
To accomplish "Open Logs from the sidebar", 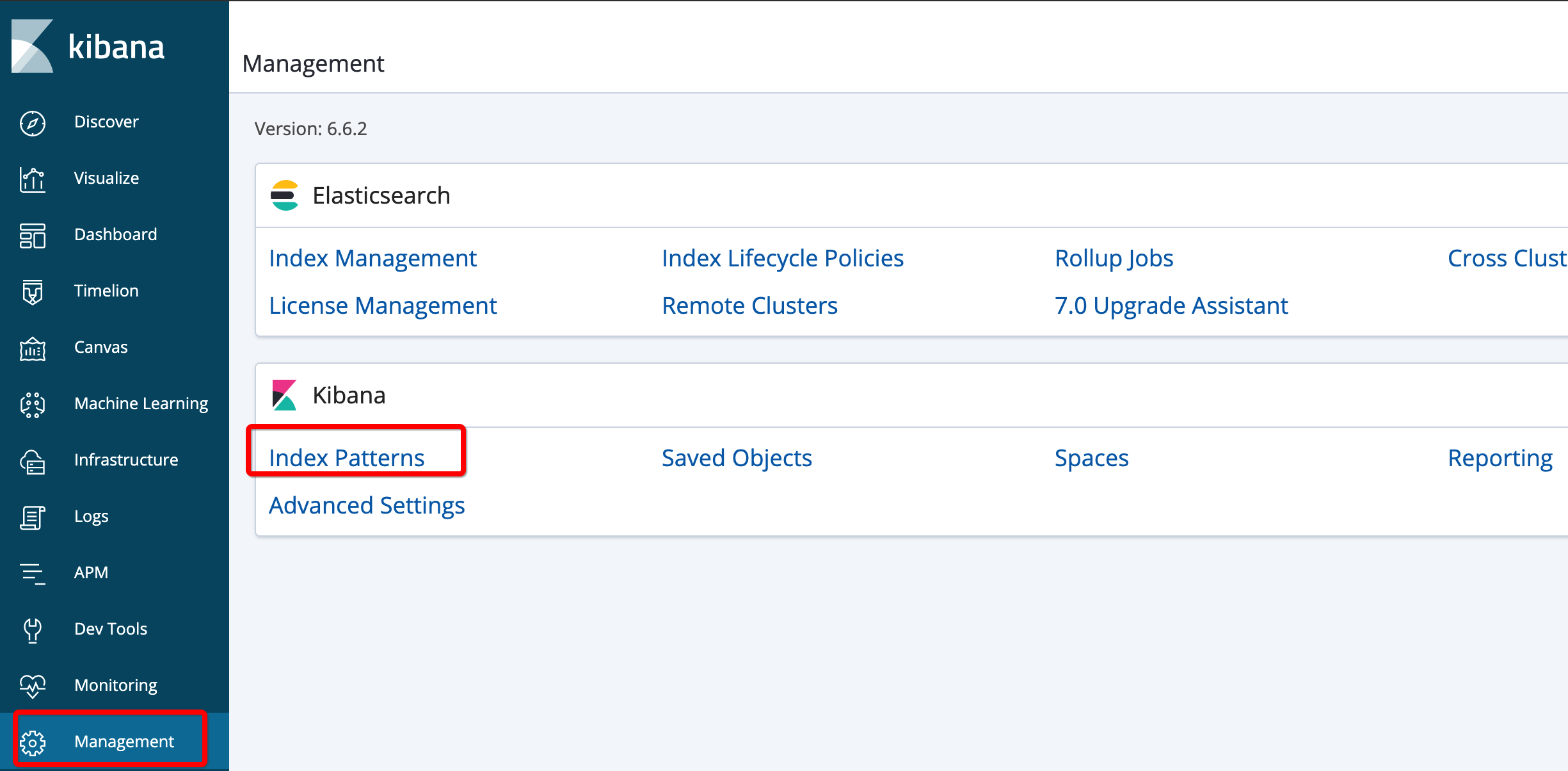I will tap(92, 516).
